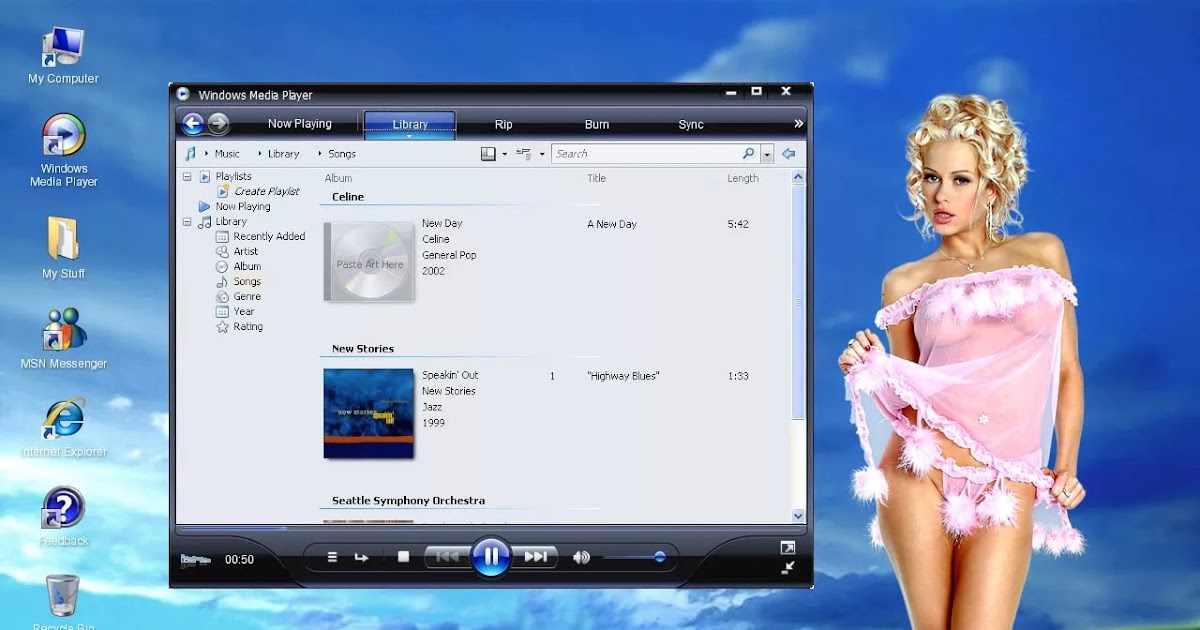Toggle shuffle mode in playback controls
Screen dimensions: 1200x630
(x=333, y=557)
